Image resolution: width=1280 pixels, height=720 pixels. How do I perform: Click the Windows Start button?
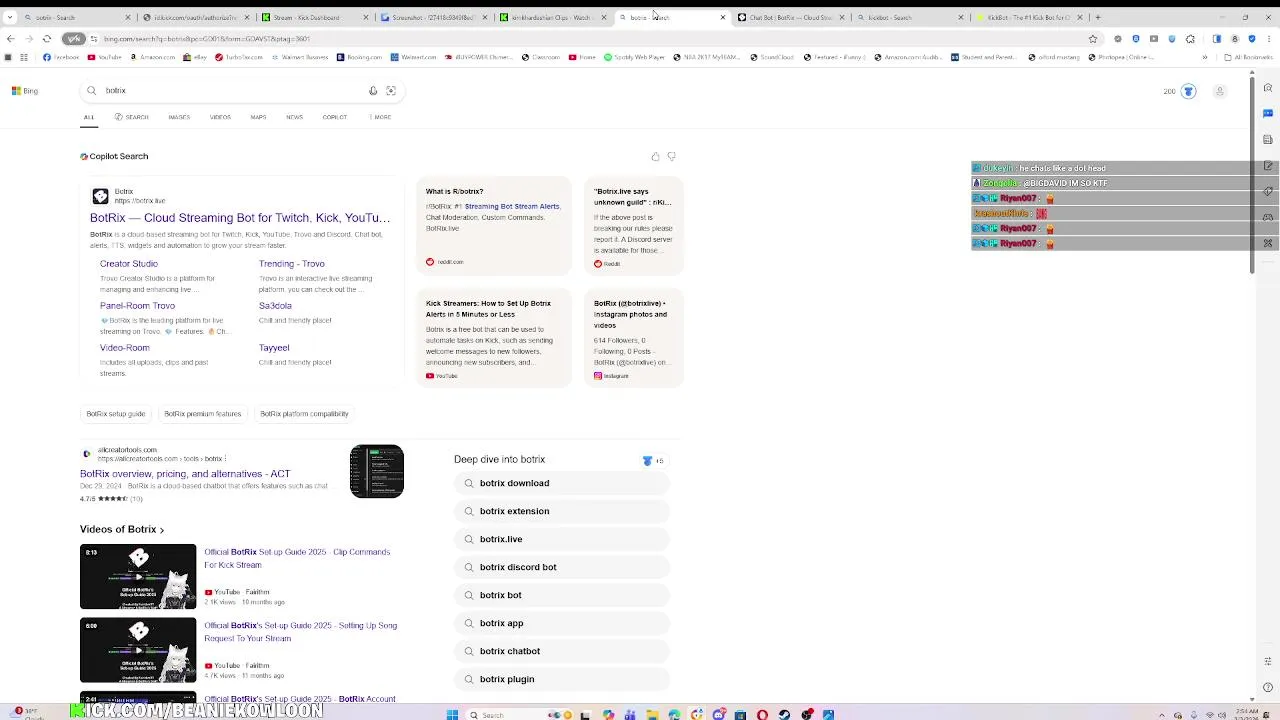click(x=452, y=714)
